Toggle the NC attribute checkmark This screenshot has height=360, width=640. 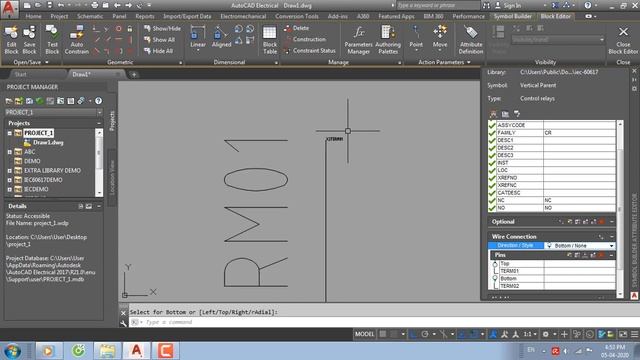coord(492,200)
